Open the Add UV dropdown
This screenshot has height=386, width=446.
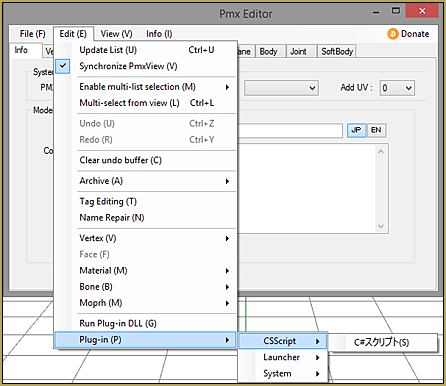click(x=397, y=88)
